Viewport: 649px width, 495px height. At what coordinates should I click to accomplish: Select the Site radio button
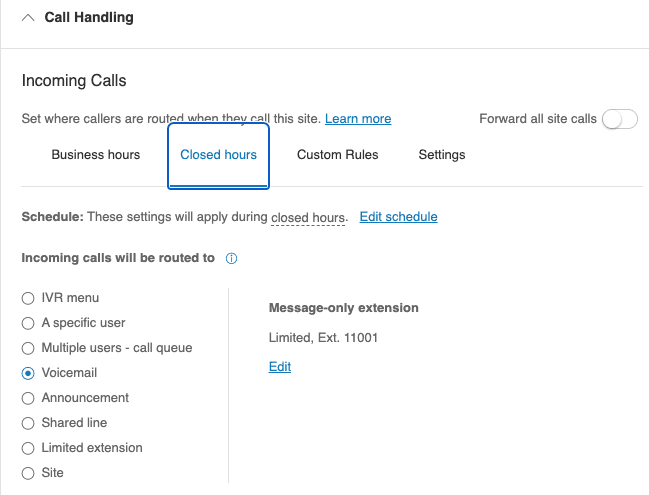pyautogui.click(x=28, y=473)
